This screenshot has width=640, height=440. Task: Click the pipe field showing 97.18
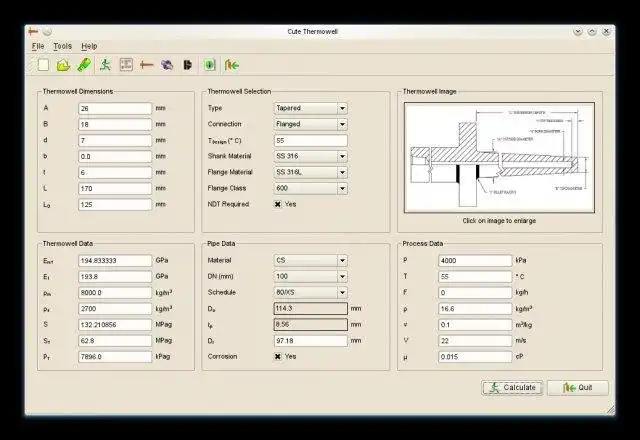coord(311,340)
